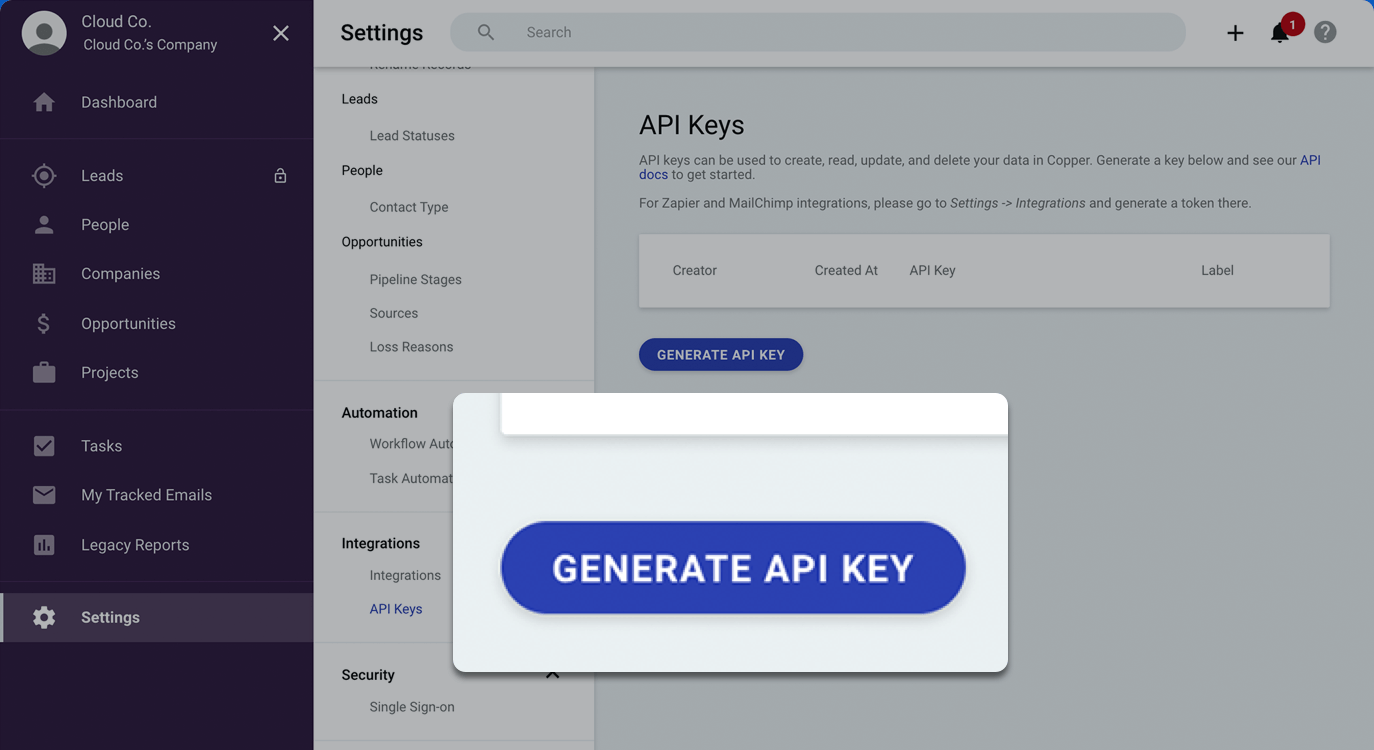
Task: Click the Opportunities settings heading
Action: (382, 242)
